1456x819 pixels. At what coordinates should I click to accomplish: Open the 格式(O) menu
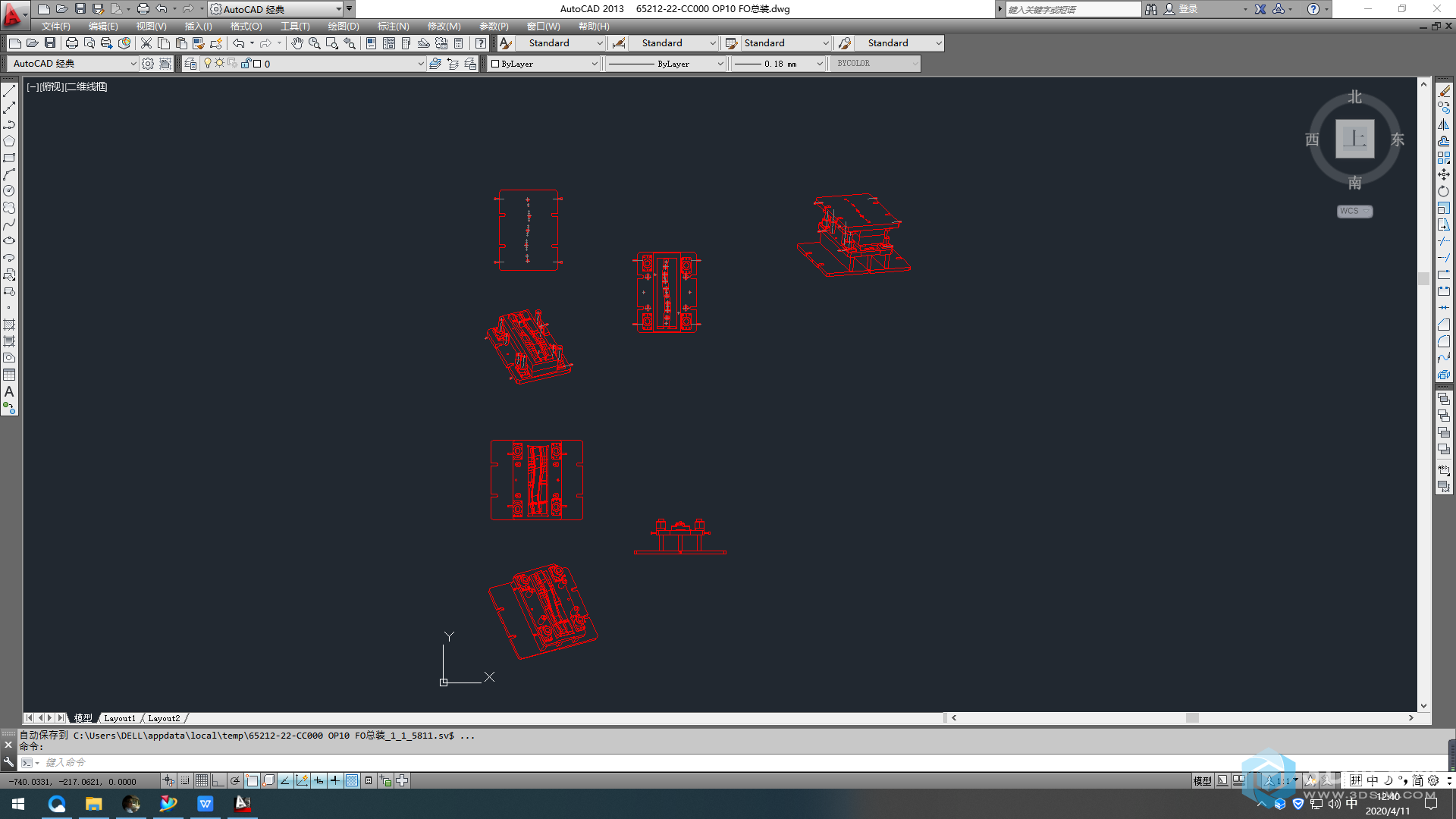point(246,27)
